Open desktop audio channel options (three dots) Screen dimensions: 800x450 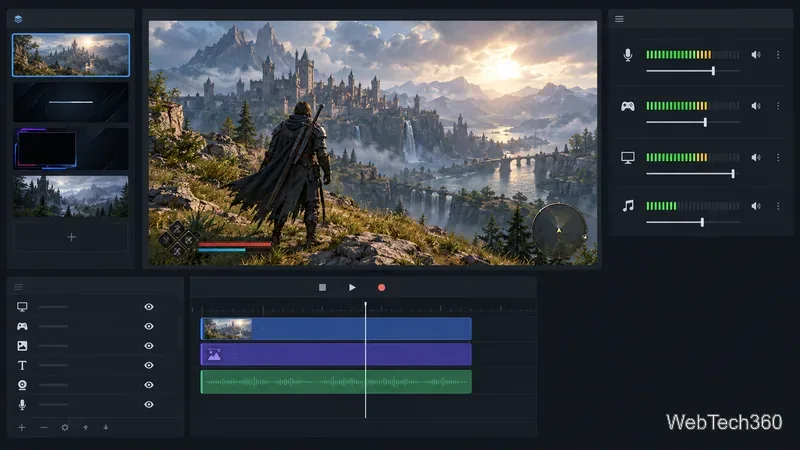click(778, 158)
